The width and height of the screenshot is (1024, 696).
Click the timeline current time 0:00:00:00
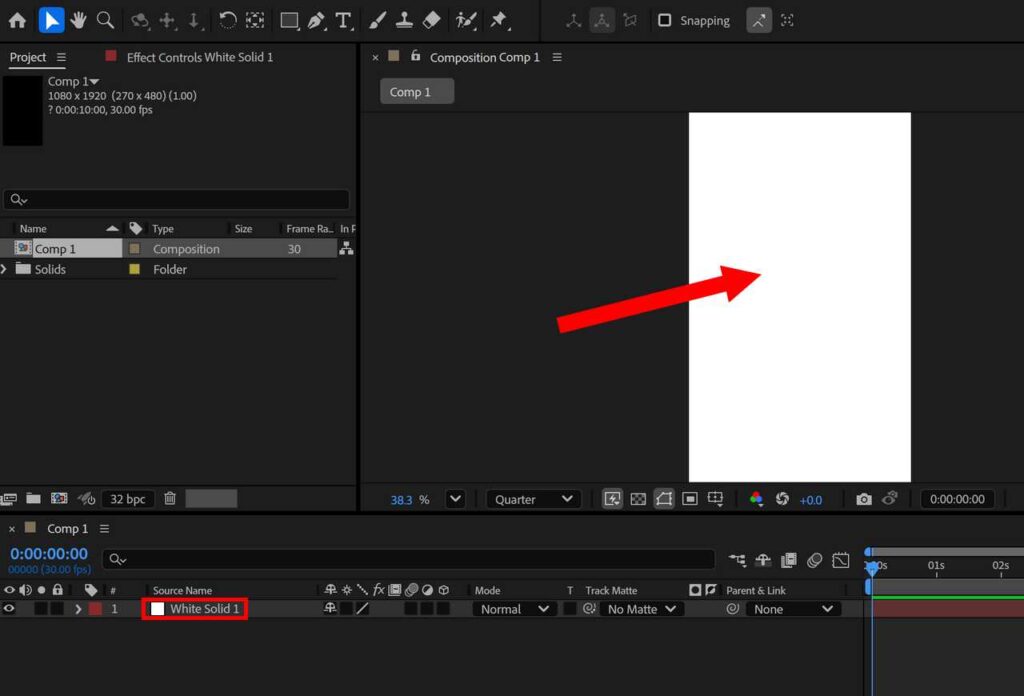coord(49,554)
